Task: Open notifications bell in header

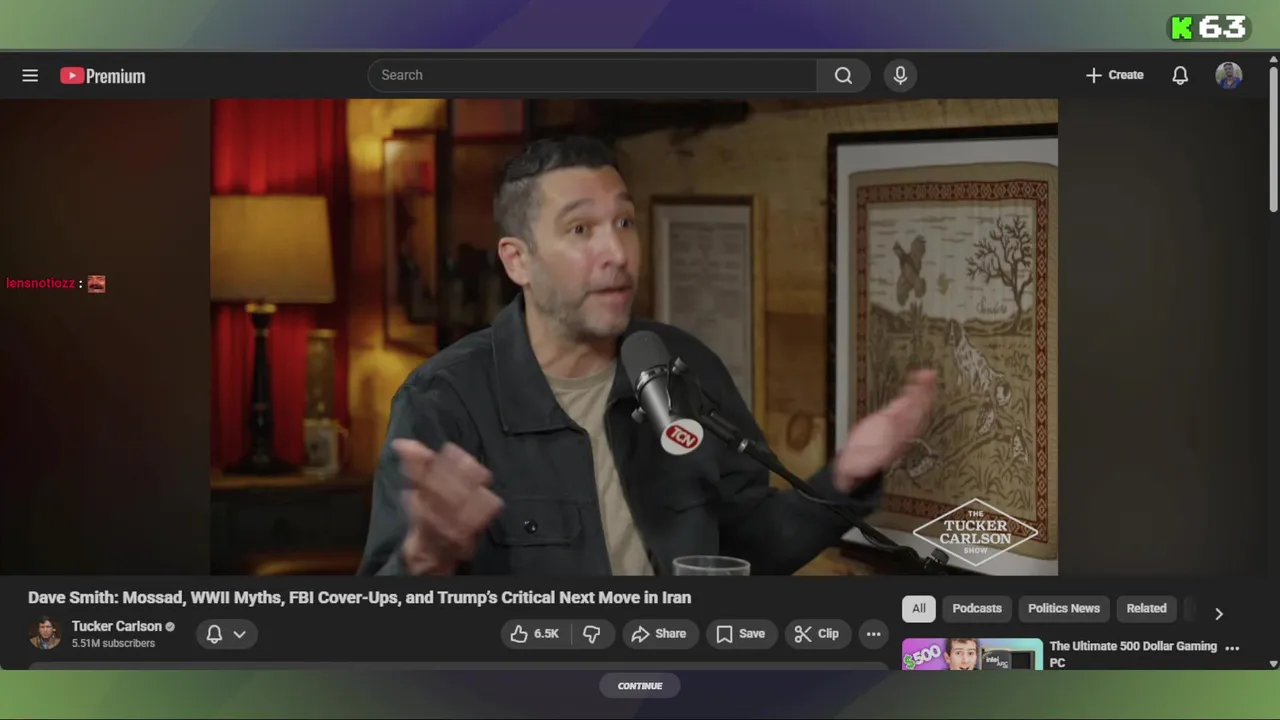Action: click(x=1180, y=75)
